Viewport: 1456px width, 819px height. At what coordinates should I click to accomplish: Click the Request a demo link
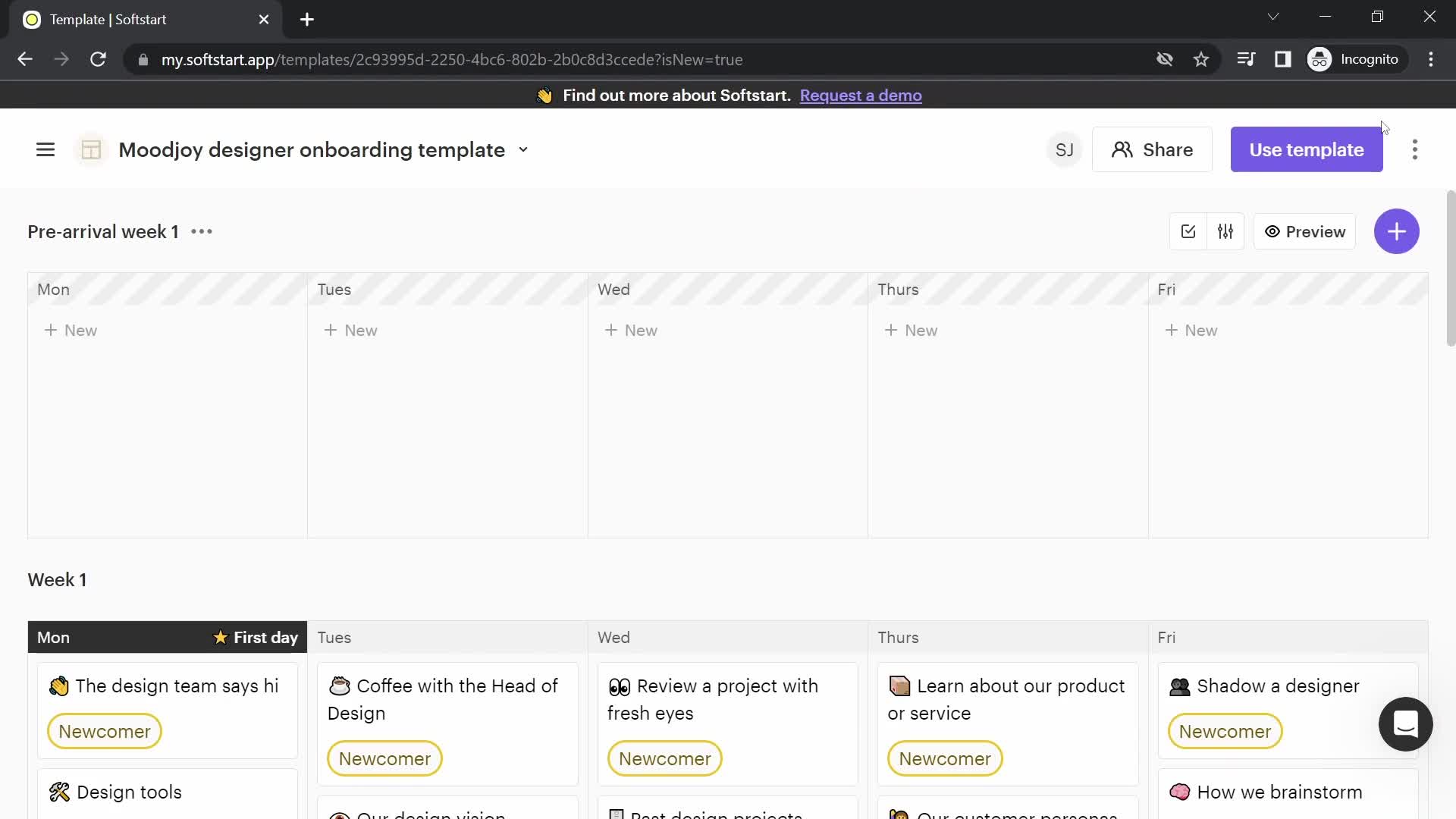[x=861, y=96]
